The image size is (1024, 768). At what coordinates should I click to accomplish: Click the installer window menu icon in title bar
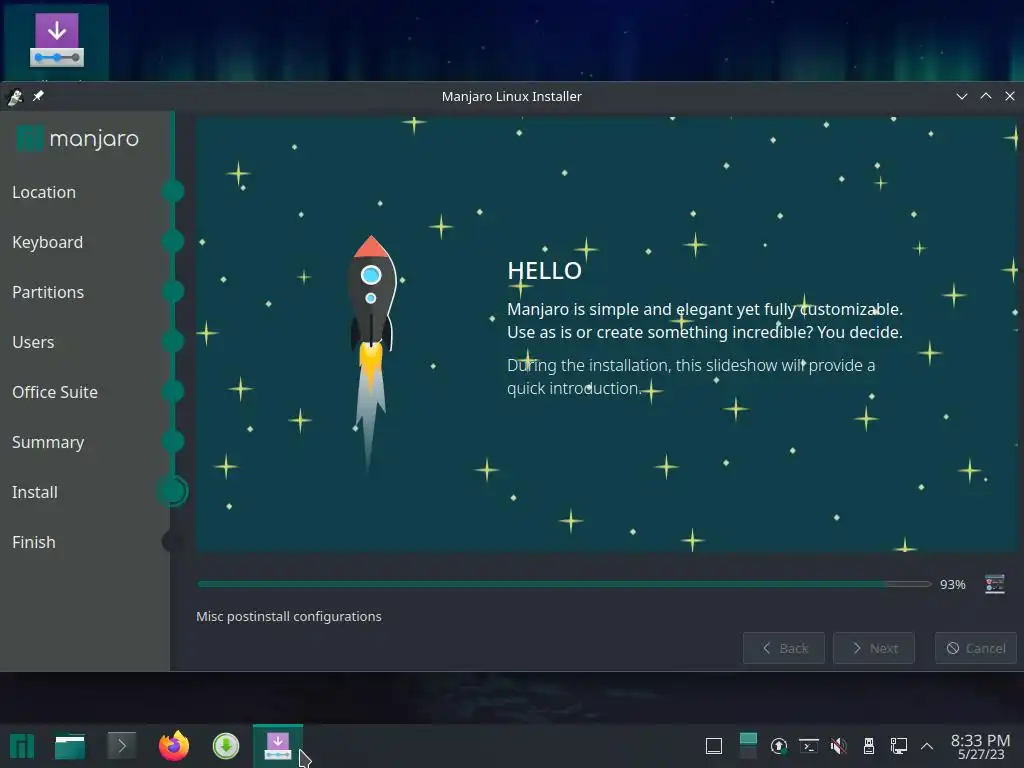pyautogui.click(x=15, y=97)
